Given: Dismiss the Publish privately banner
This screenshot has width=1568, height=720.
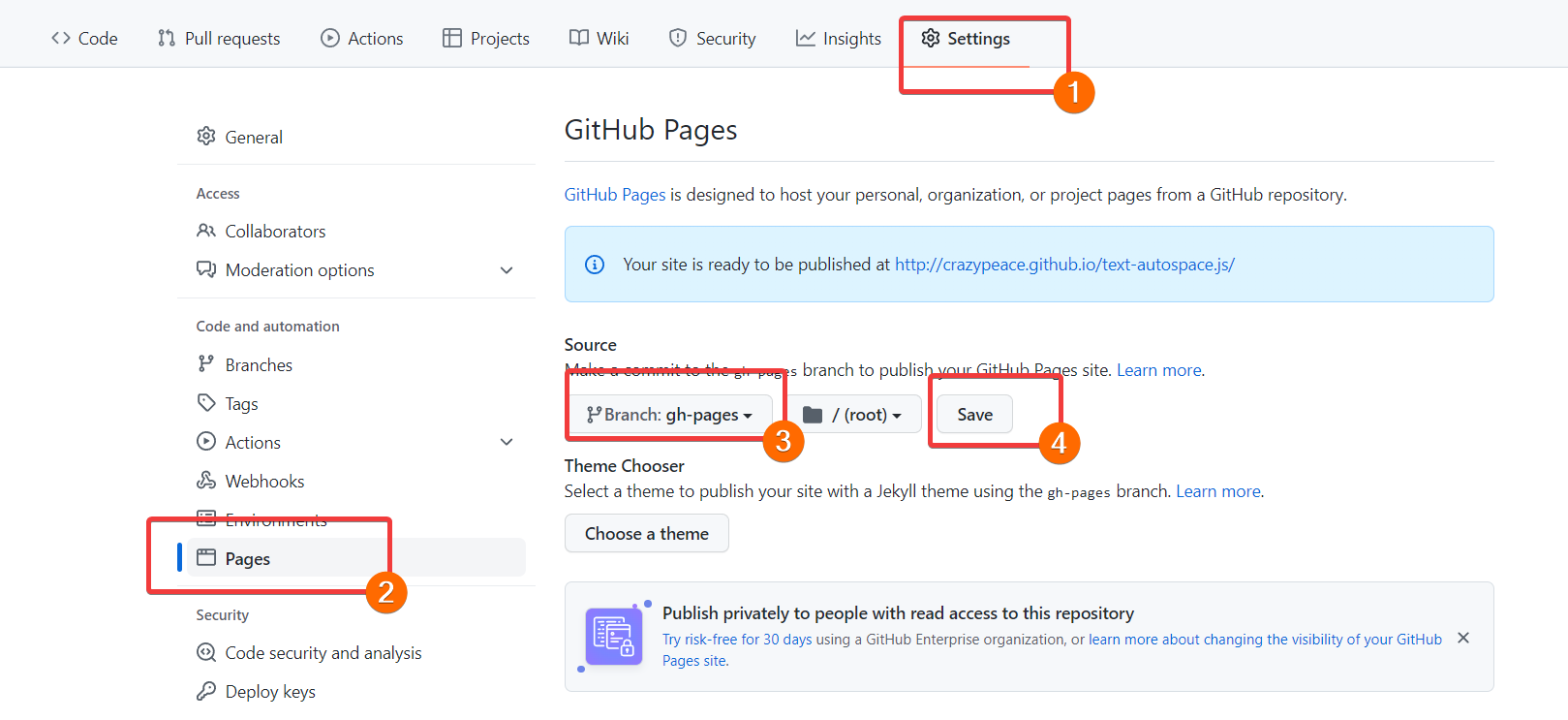Looking at the screenshot, I should (1463, 638).
